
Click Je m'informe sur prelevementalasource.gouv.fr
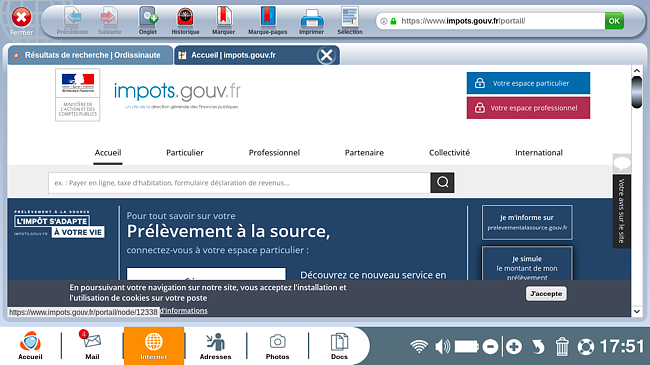(527, 222)
